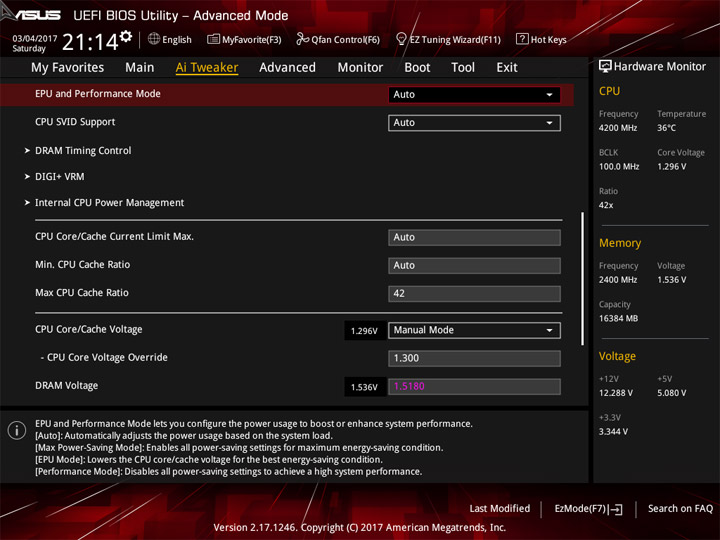Click the globe language icon

(x=154, y=39)
